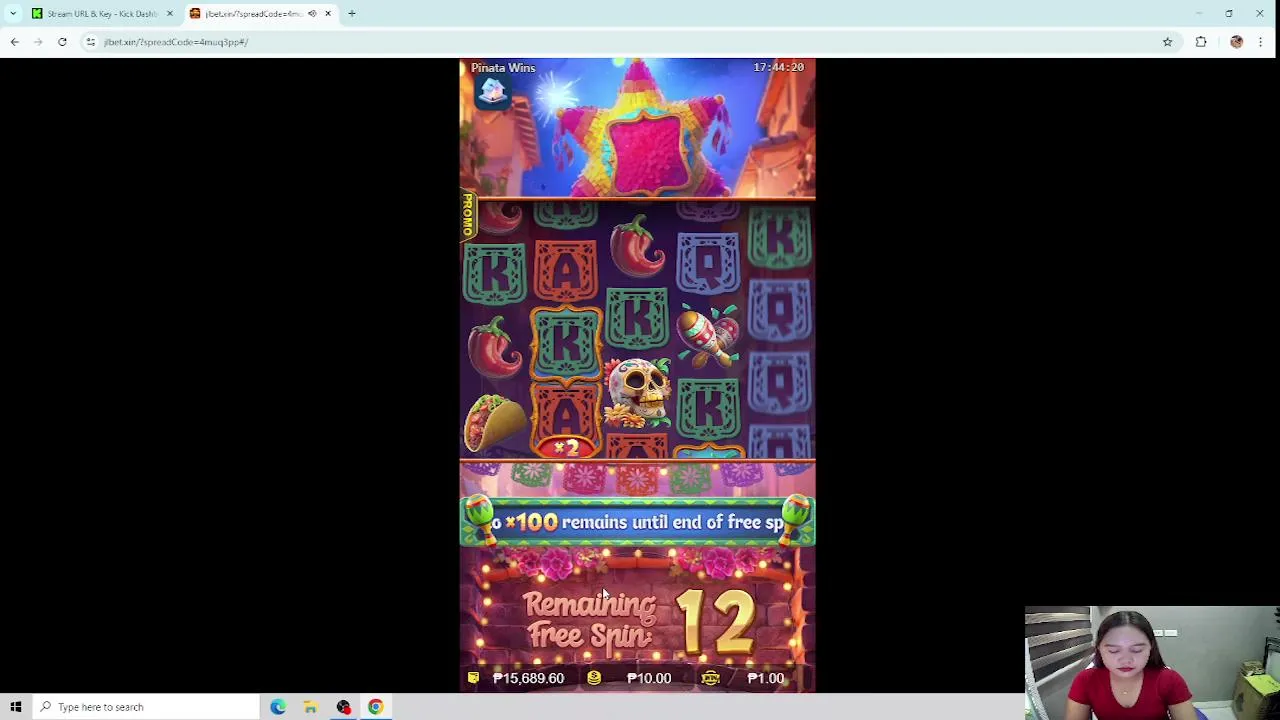
Task: Open File Explorer from the taskbar
Action: point(310,707)
